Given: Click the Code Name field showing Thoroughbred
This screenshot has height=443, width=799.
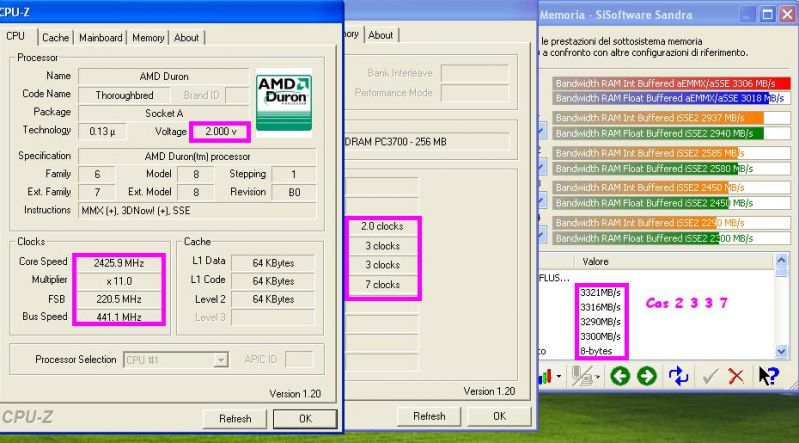Looking at the screenshot, I should 124,95.
